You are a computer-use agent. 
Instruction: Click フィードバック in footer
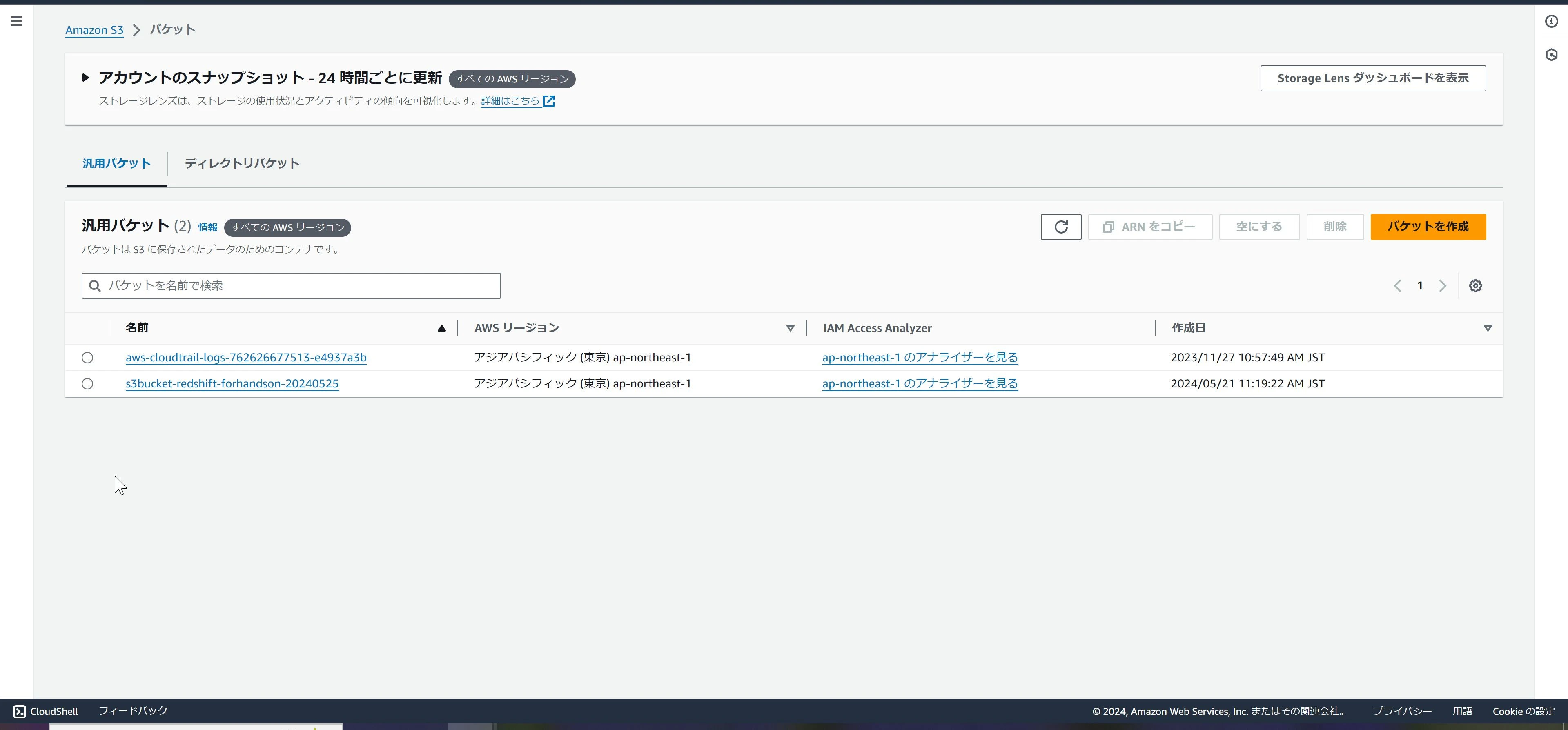[133, 711]
